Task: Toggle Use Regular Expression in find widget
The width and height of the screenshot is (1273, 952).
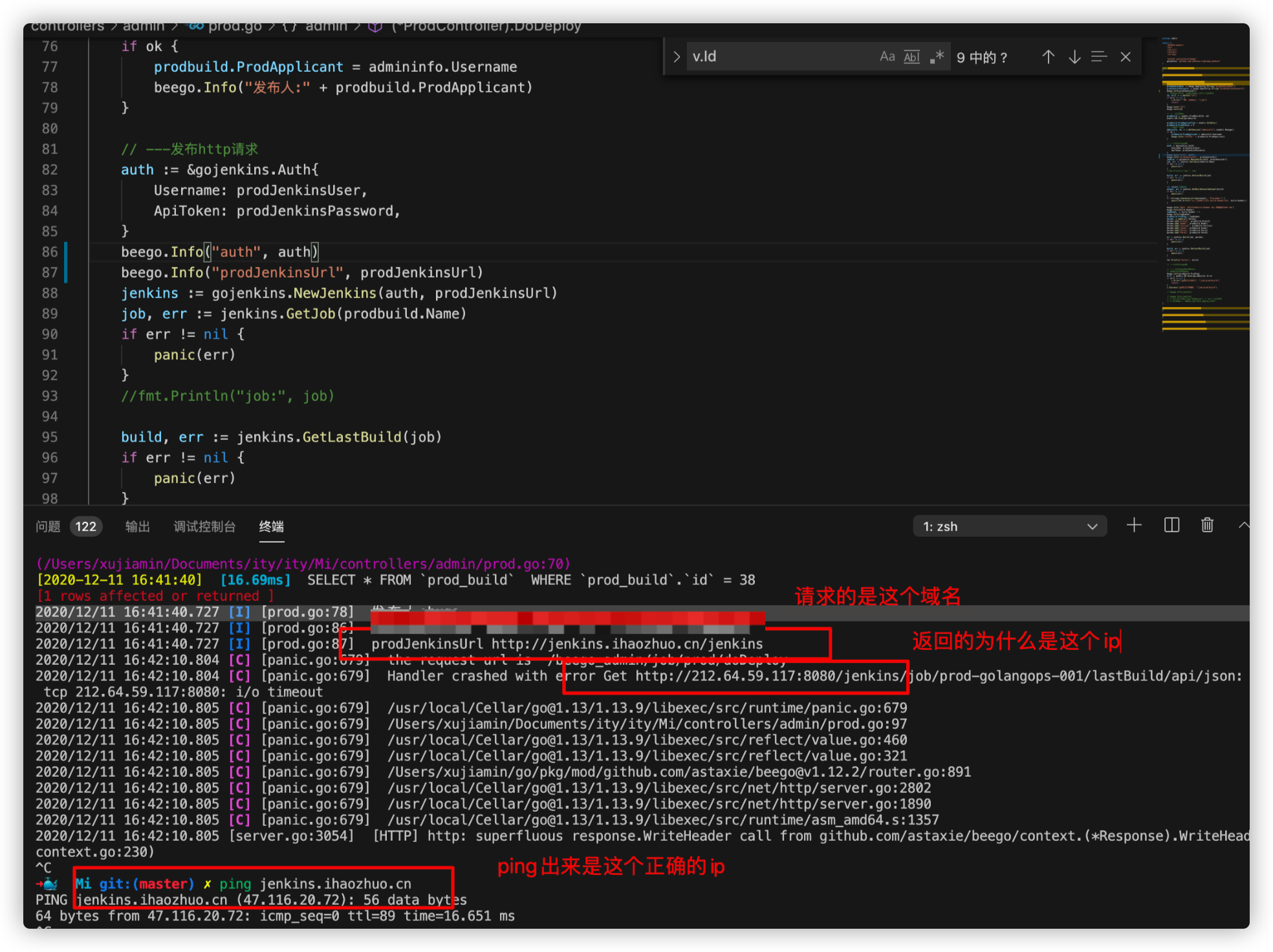Action: pyautogui.click(x=937, y=57)
